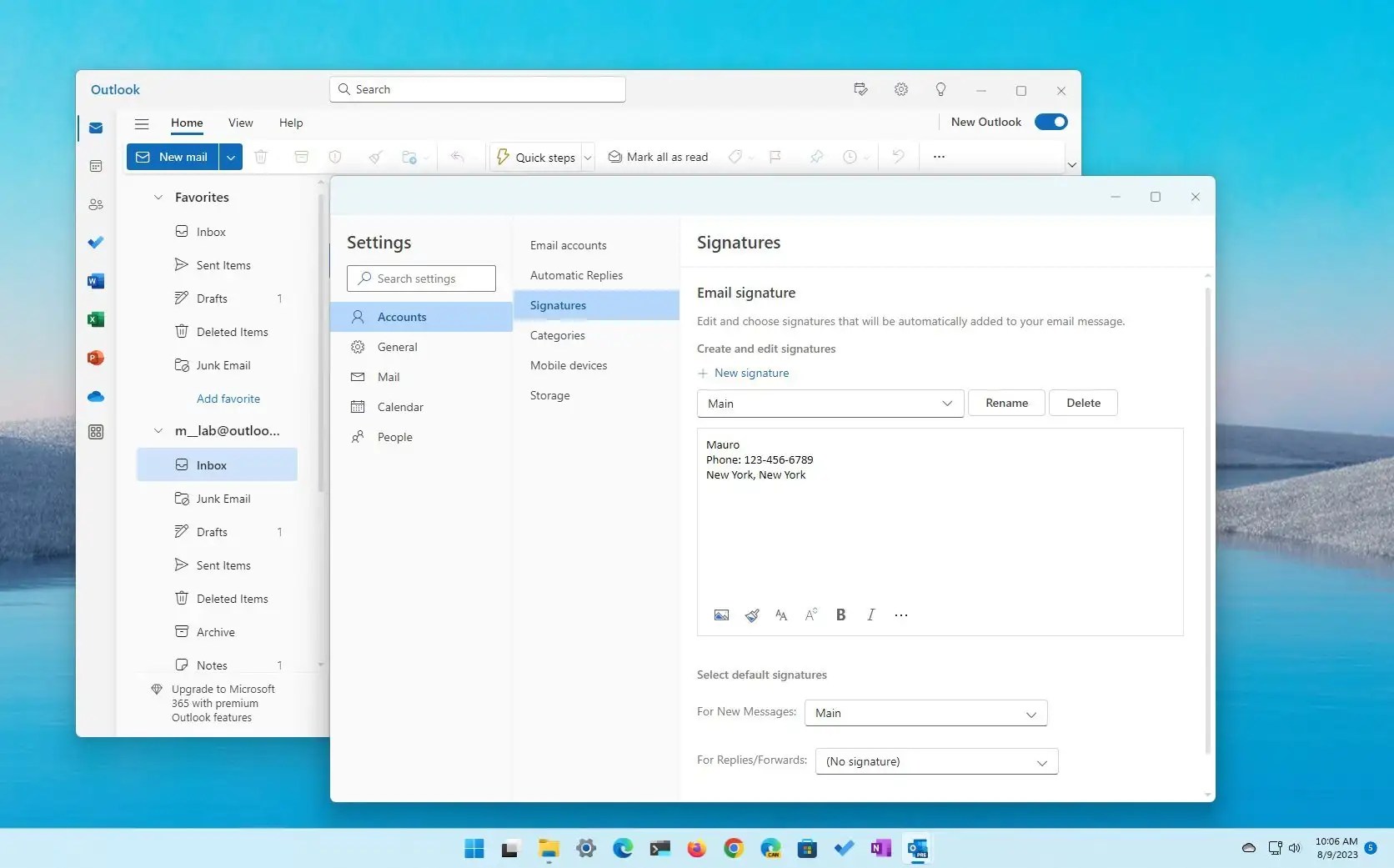1394x868 pixels.
Task: Collapse the Favorites section
Action: 158,197
